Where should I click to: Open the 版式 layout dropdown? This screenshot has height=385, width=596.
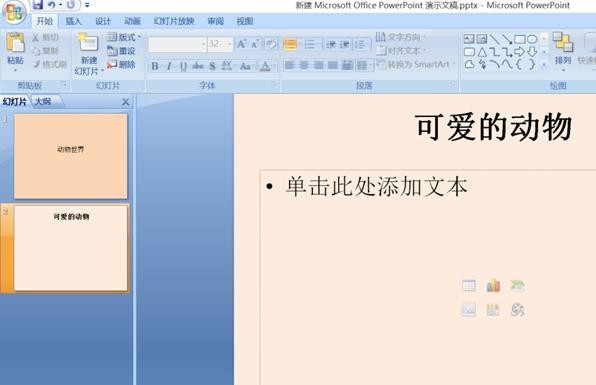click(124, 37)
